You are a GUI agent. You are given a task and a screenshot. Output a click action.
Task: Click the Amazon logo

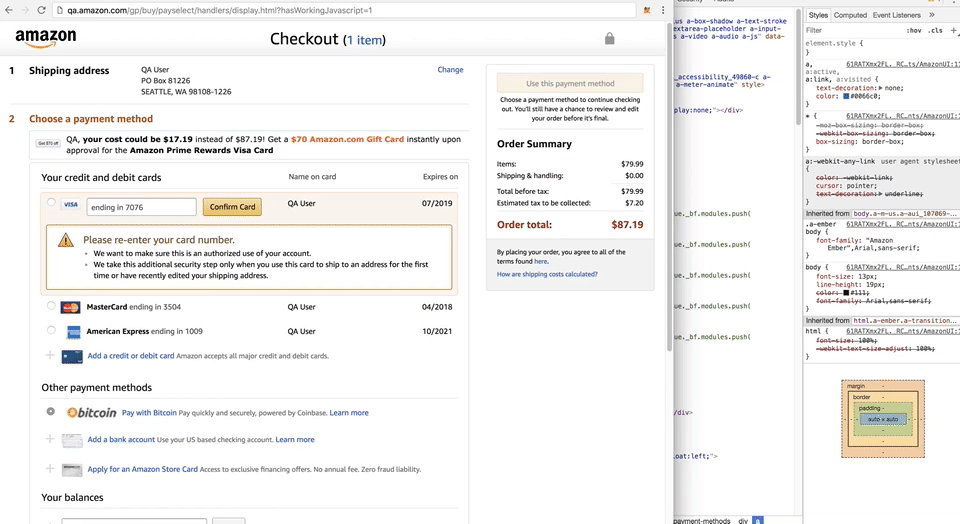[x=46, y=40]
